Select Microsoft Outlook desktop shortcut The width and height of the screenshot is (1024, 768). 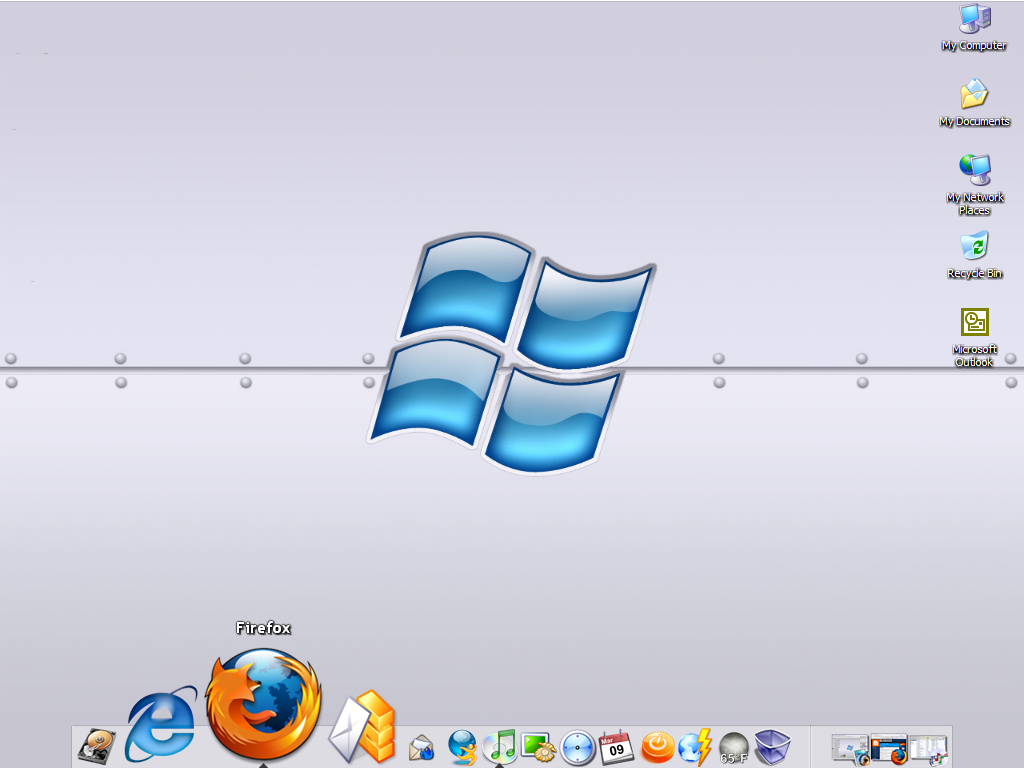point(974,330)
